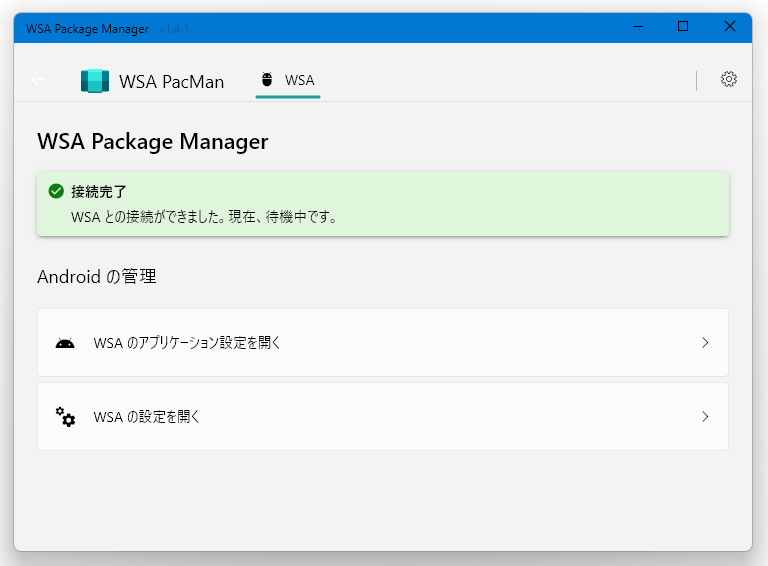Image resolution: width=768 pixels, height=566 pixels.
Task: Click the Android robot icon in application settings row
Action: click(65, 343)
